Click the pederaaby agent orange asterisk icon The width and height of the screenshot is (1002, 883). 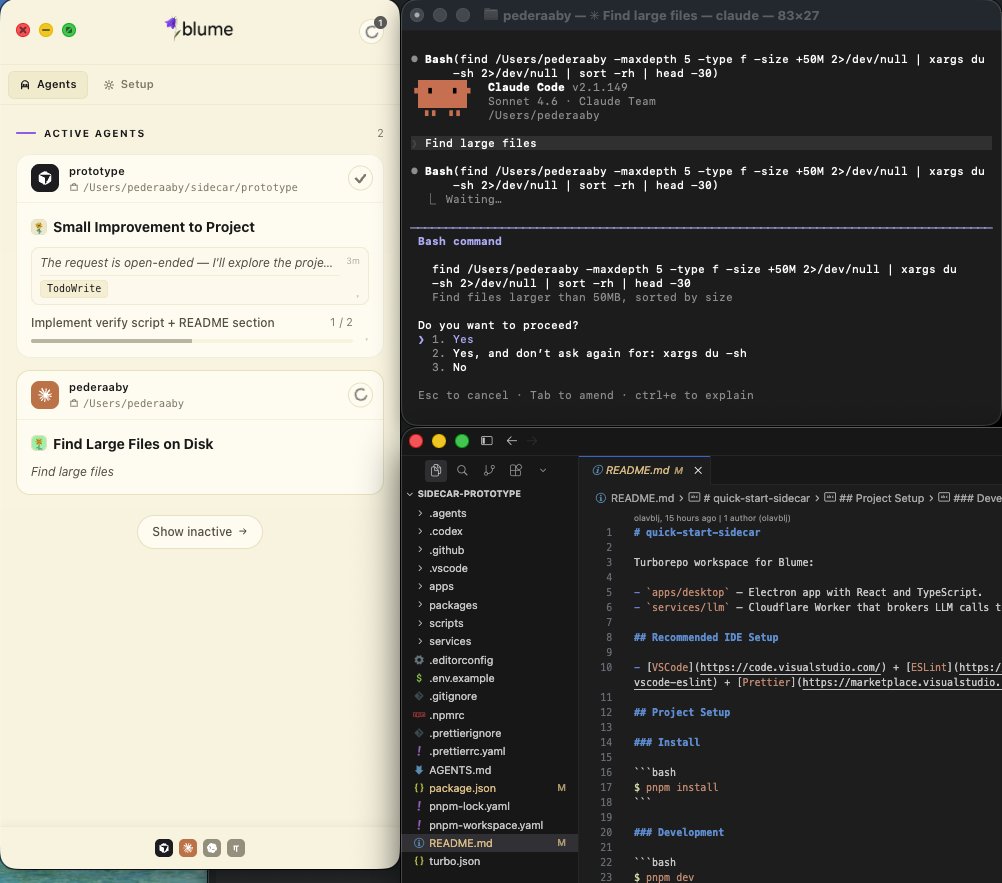45,395
